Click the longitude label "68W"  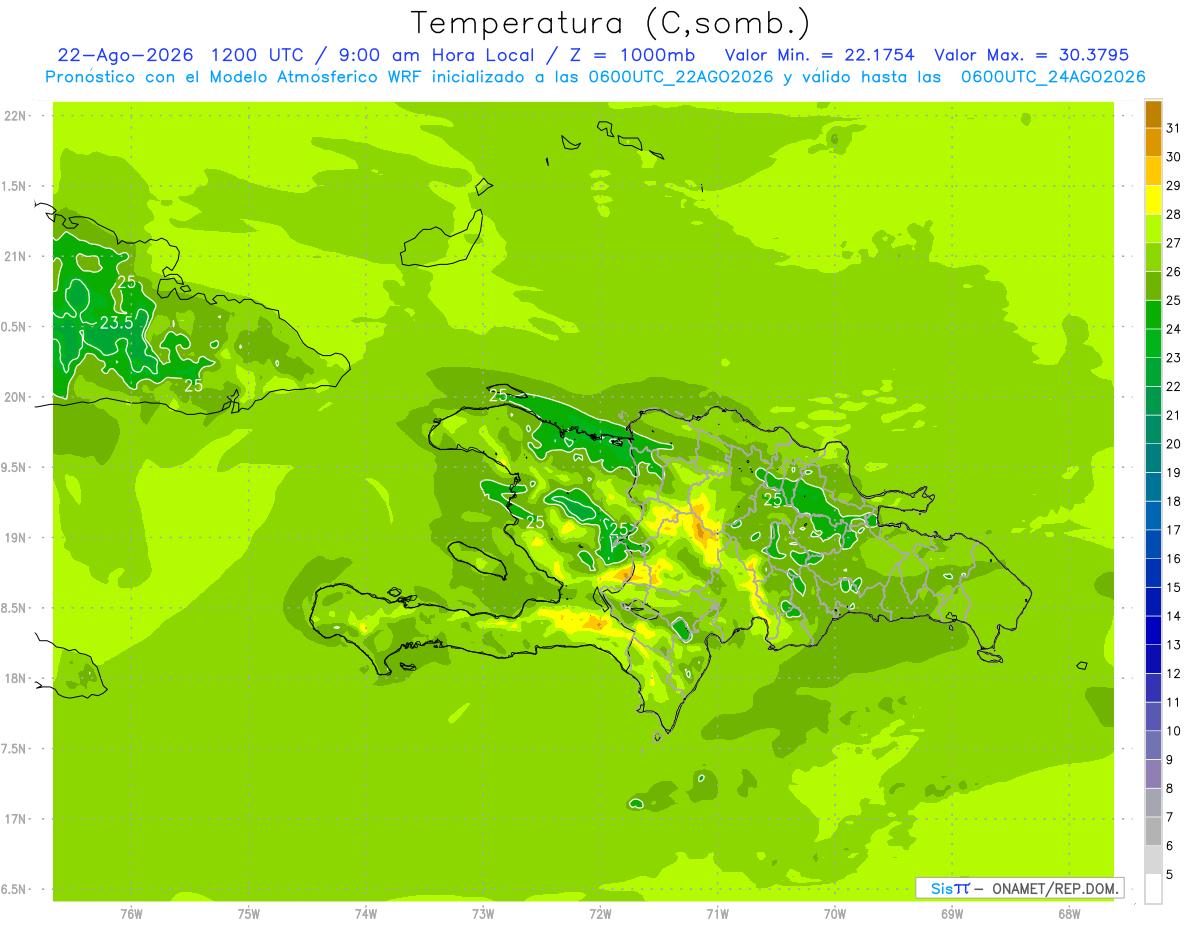(1069, 914)
